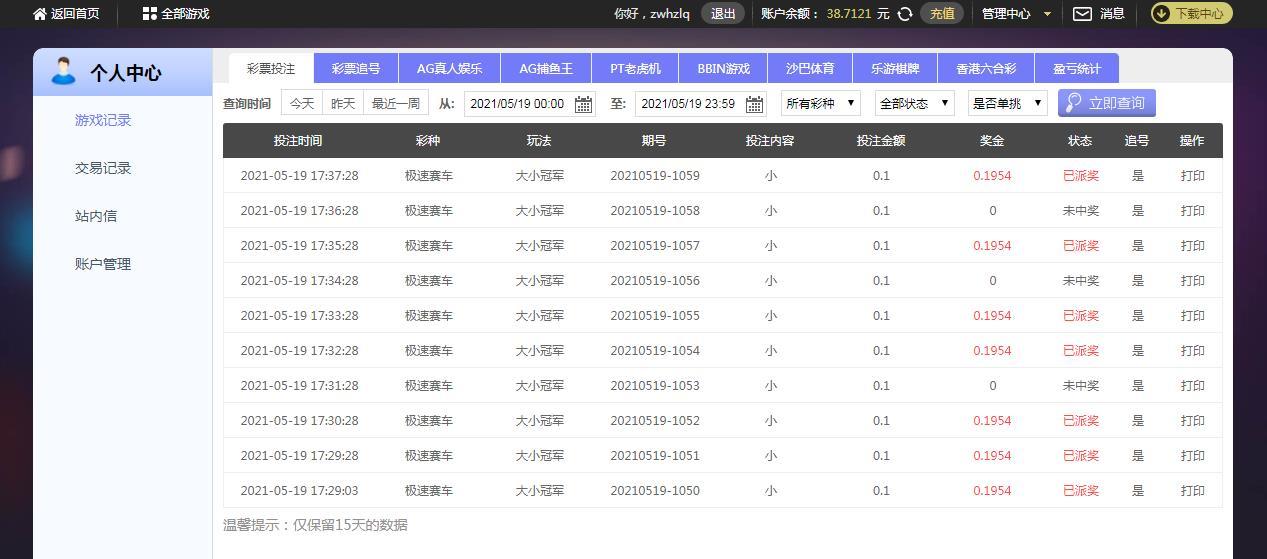Click the 充值 button
This screenshot has height=559, width=1267.
coord(942,14)
